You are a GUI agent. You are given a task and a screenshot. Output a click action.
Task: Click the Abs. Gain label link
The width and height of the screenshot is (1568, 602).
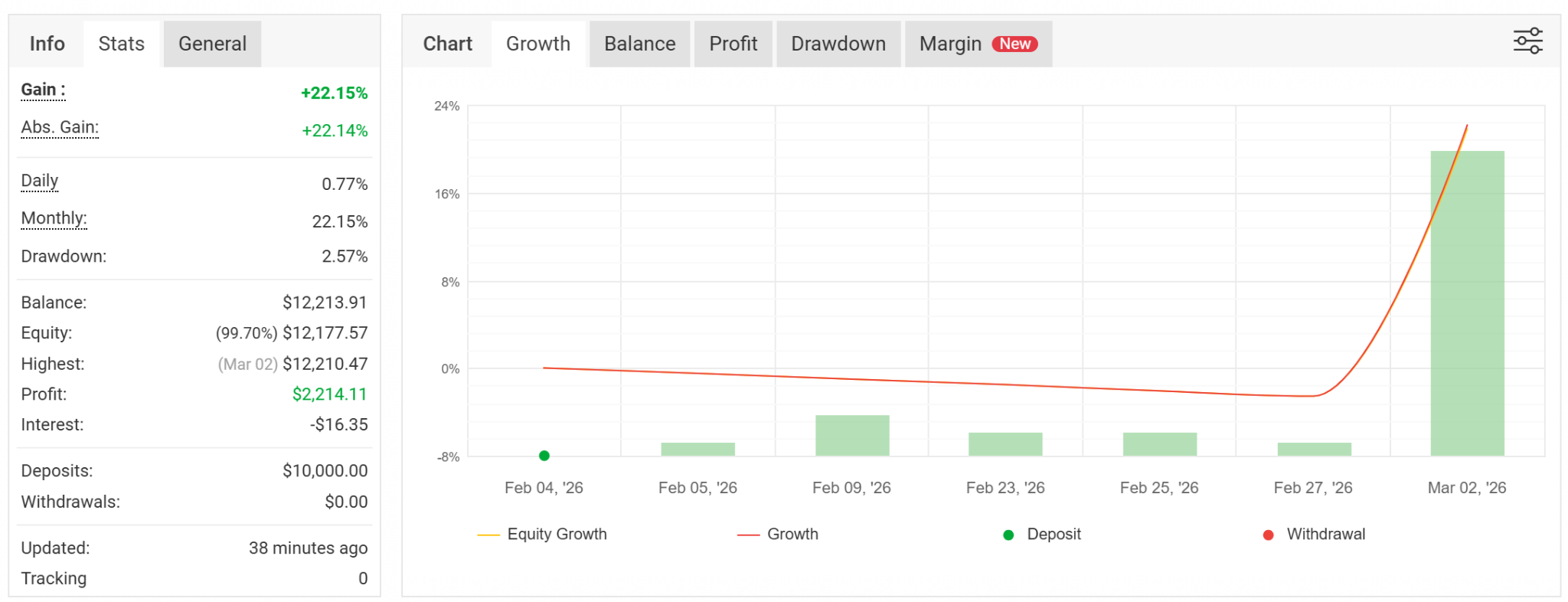(x=60, y=128)
